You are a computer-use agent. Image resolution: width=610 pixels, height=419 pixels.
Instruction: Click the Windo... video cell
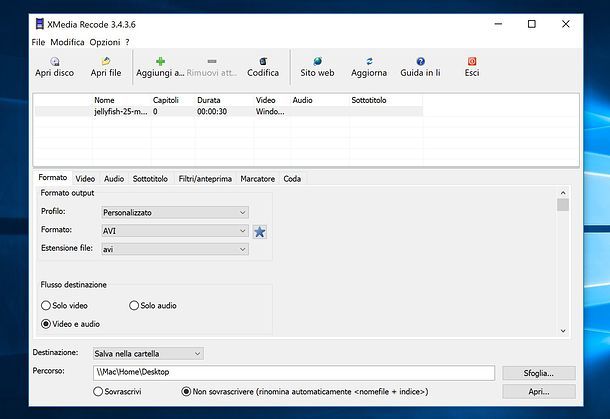[x=270, y=112]
